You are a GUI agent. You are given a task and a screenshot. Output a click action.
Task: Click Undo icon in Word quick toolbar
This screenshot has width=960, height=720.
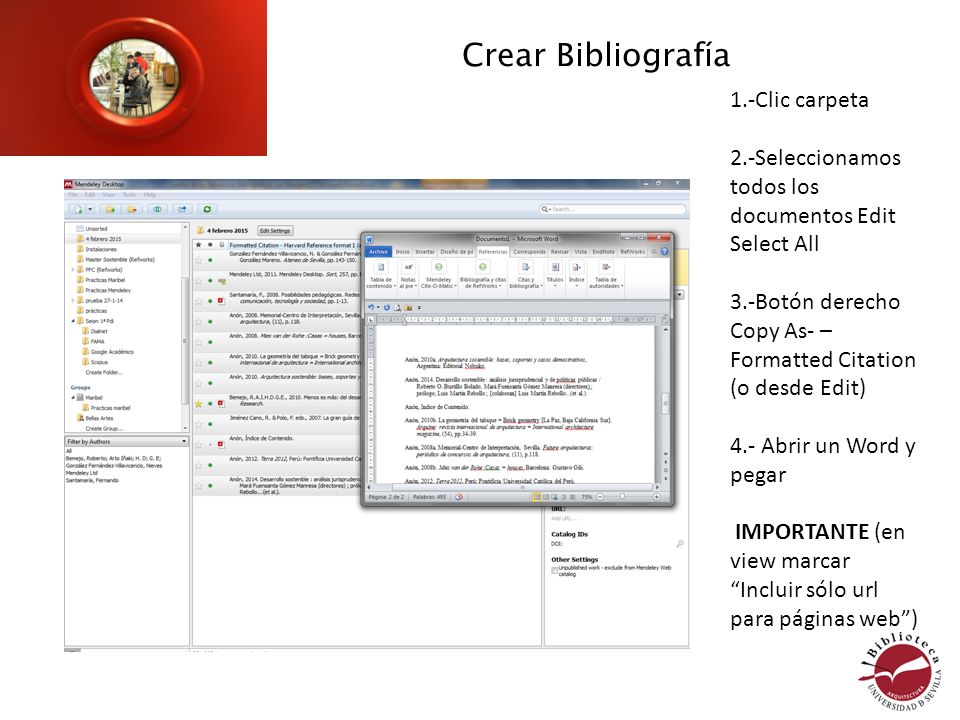coord(371,307)
